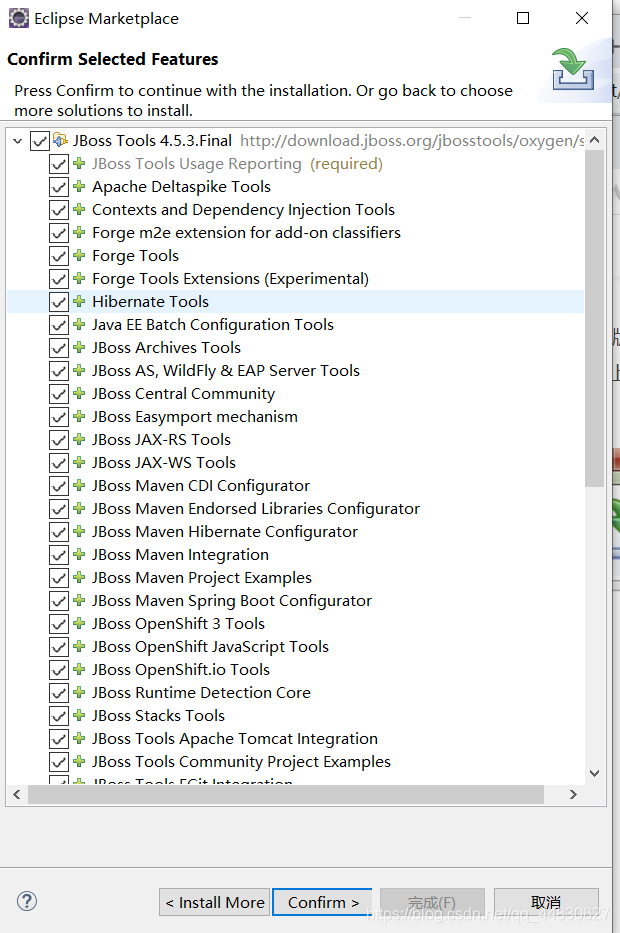Screen dimensions: 620x933
Task: Click the horizontal scrollbar right arrow
Action: click(x=574, y=794)
